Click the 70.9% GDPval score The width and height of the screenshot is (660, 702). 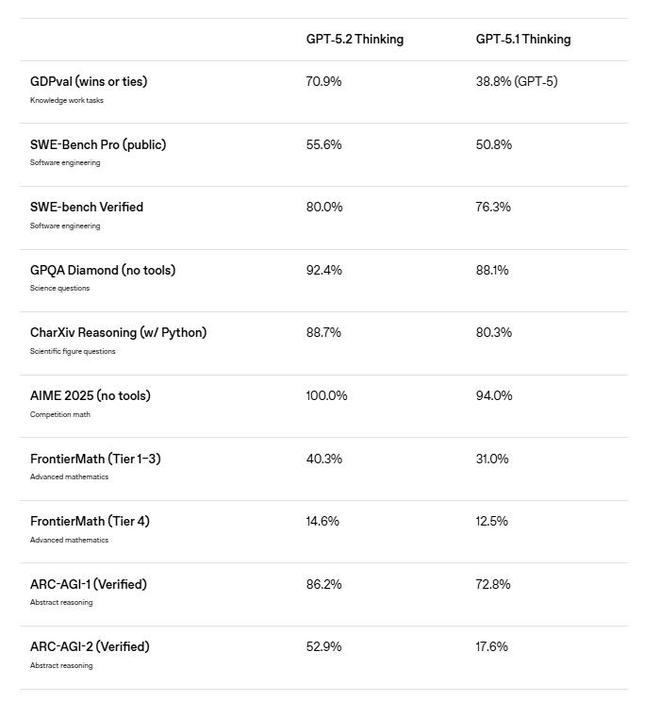[323, 81]
